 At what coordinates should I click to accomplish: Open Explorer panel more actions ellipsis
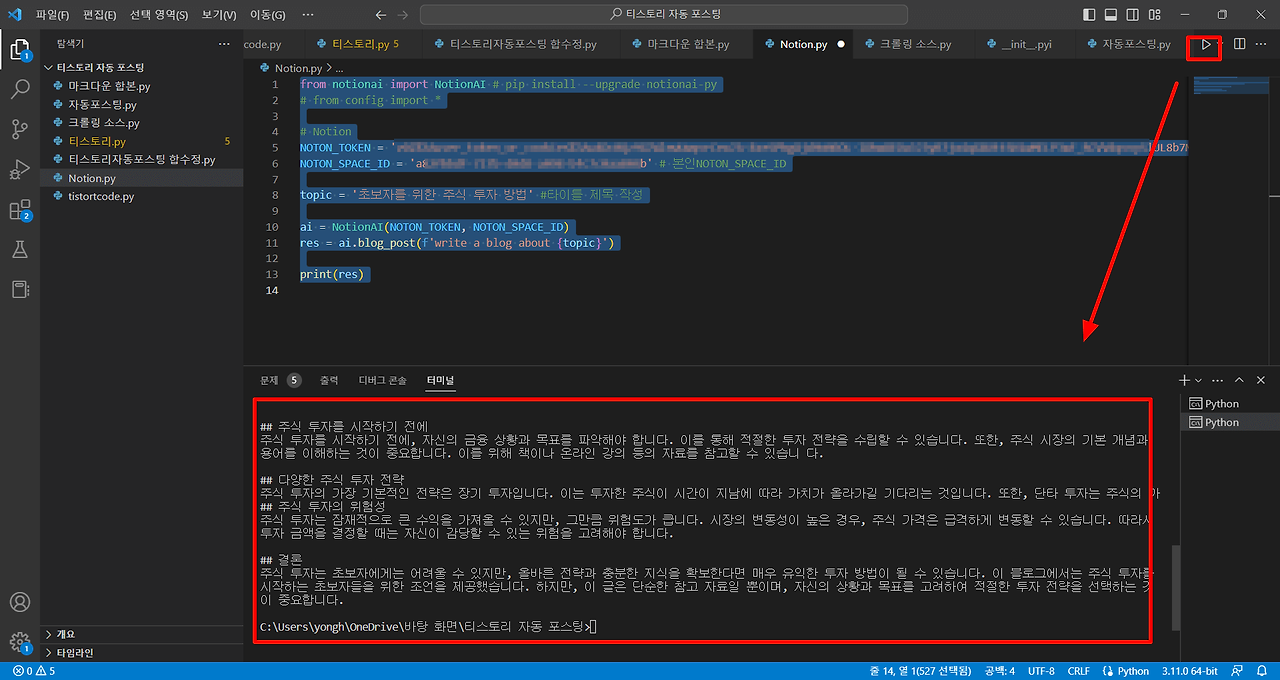click(x=224, y=44)
